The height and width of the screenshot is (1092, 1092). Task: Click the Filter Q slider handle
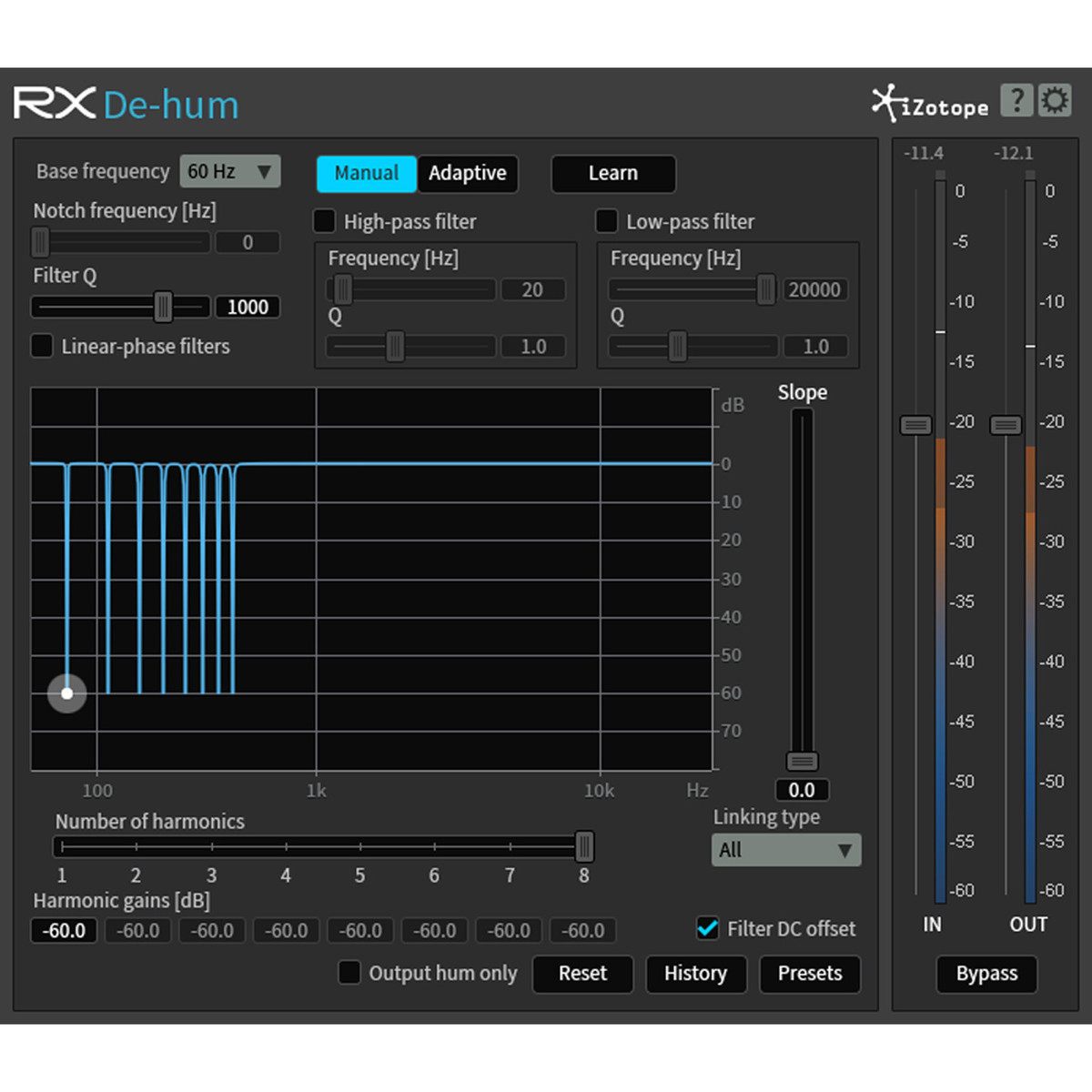pos(163,307)
